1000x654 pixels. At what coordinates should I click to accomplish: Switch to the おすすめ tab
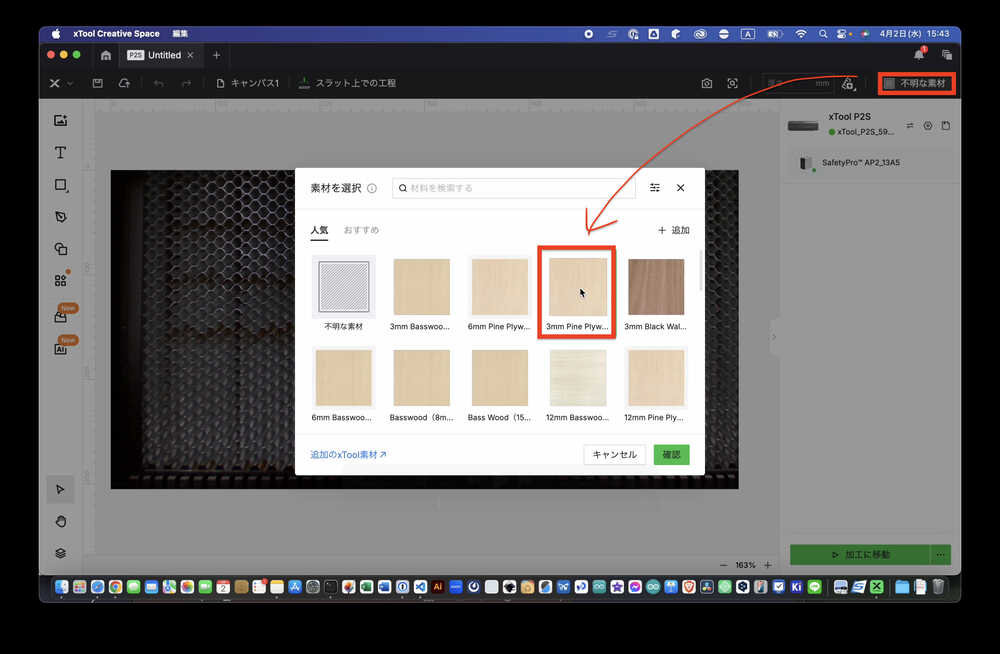coord(361,230)
